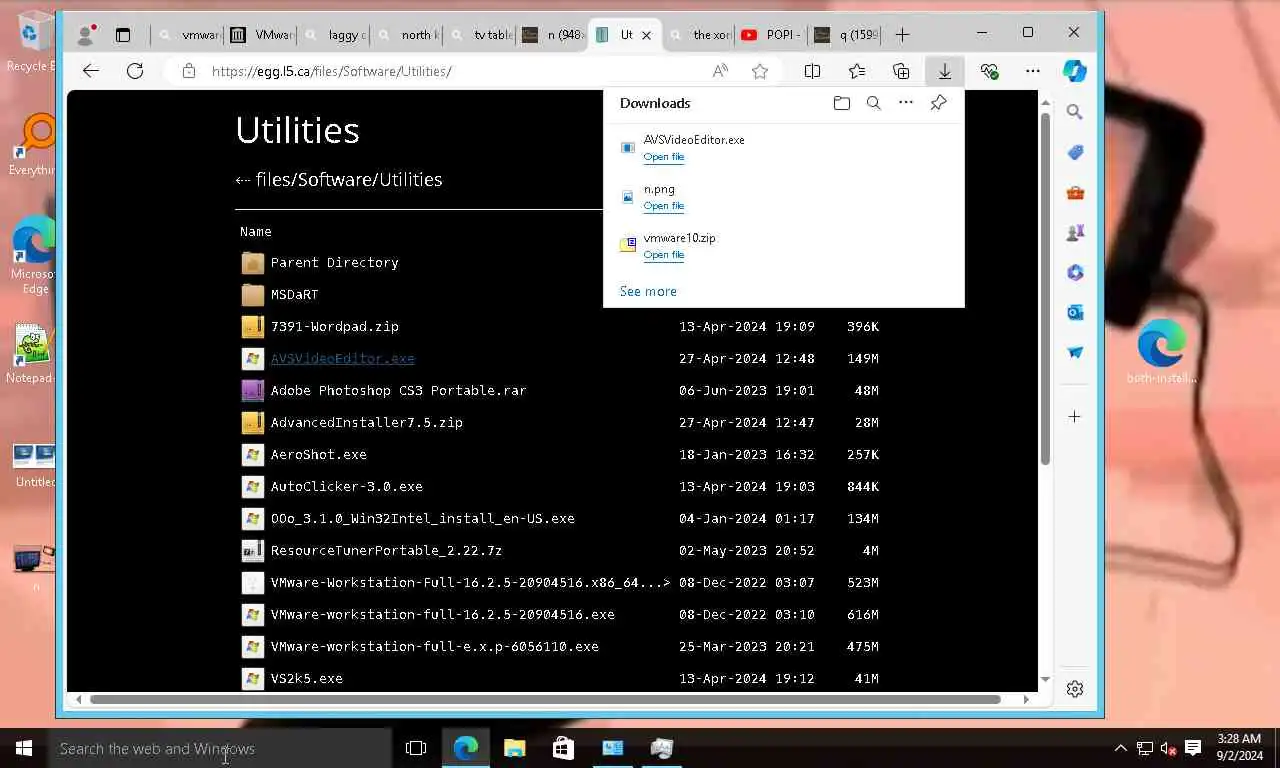This screenshot has height=768, width=1280.
Task: Open a new tab with plus button
Action: coord(902,35)
